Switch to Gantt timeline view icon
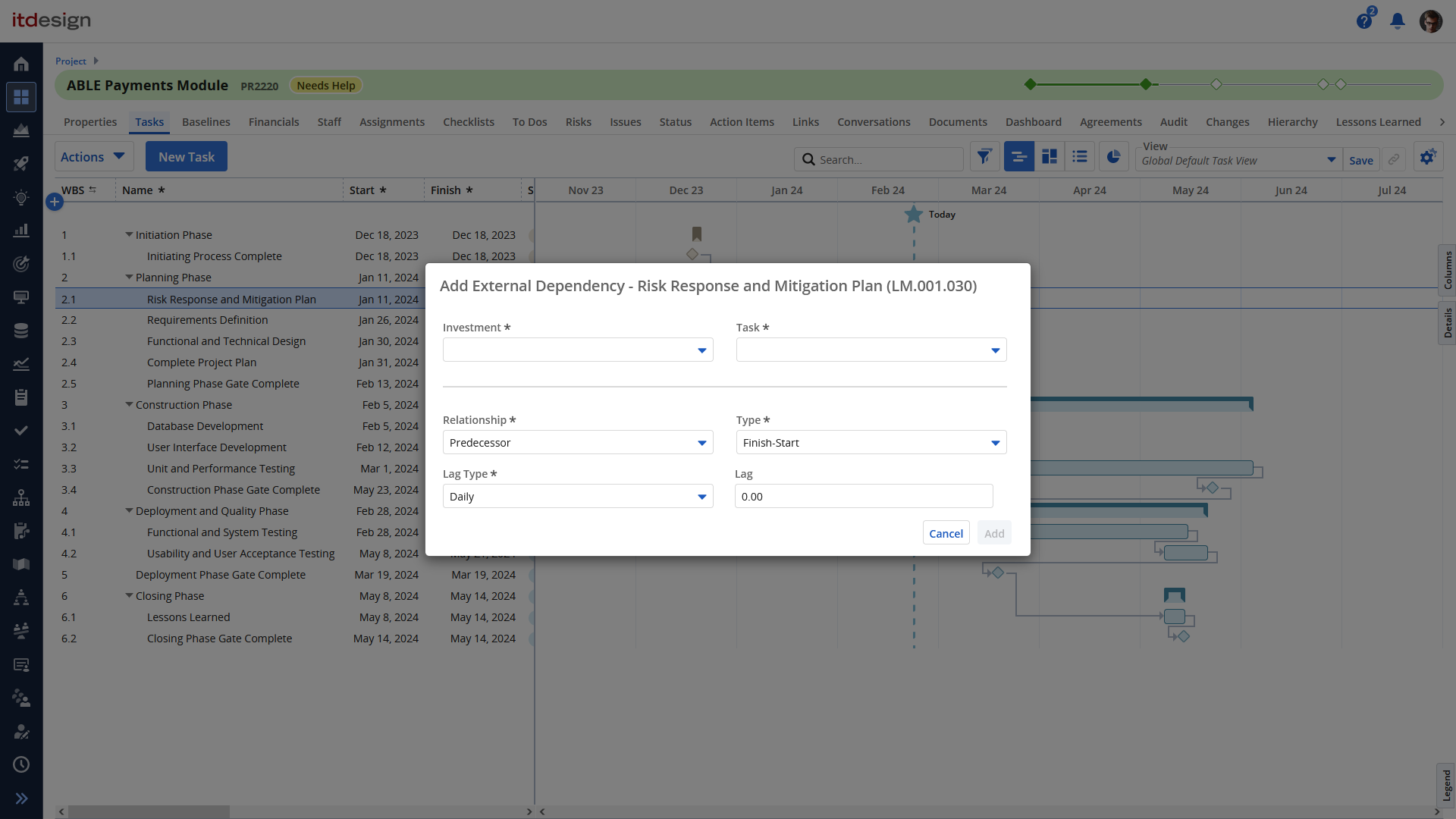 click(x=1018, y=157)
